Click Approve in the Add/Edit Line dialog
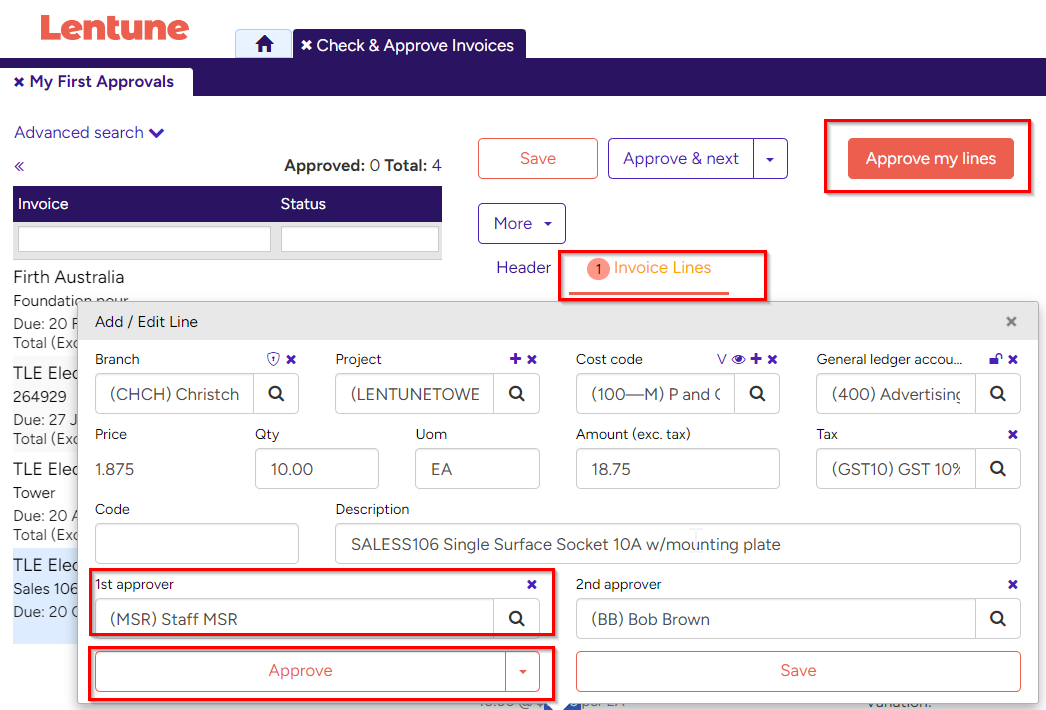1046x710 pixels. coord(301,670)
